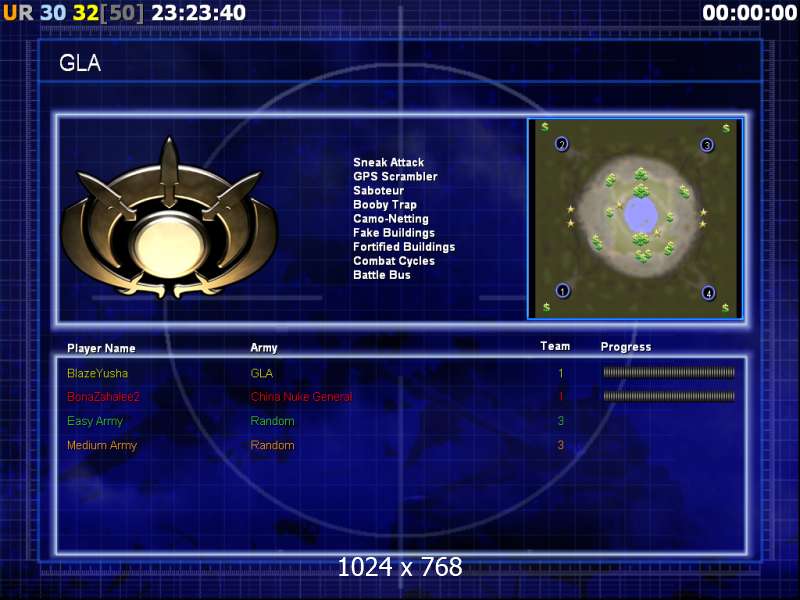Click the Progress column header

pyautogui.click(x=626, y=347)
